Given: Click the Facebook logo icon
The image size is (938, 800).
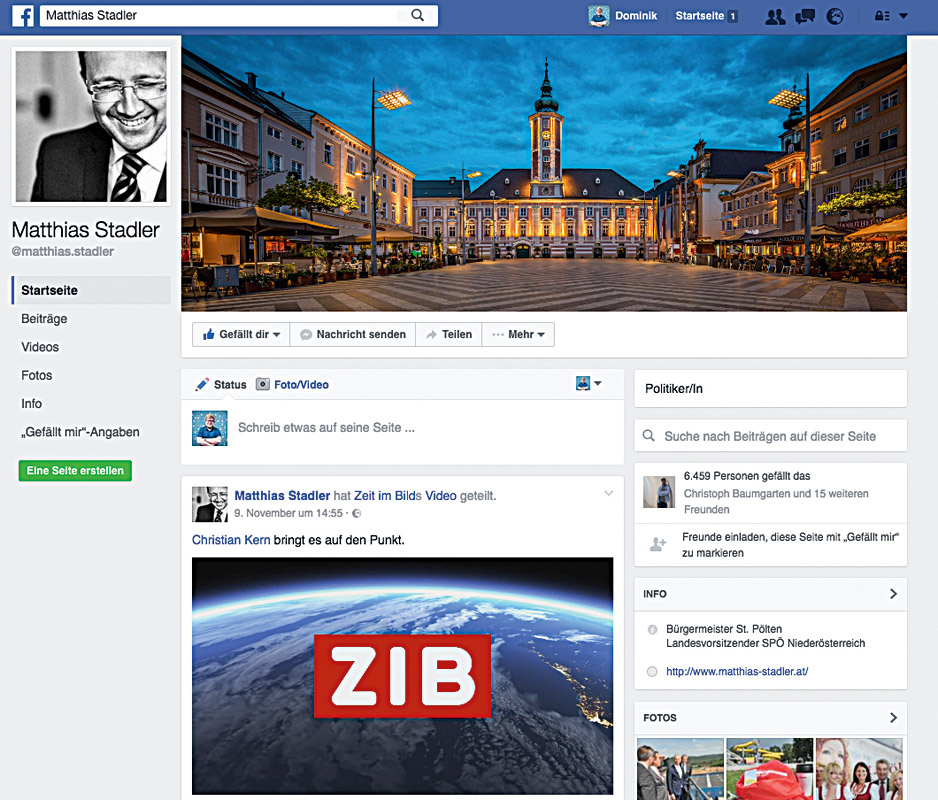Looking at the screenshot, I should [23, 16].
